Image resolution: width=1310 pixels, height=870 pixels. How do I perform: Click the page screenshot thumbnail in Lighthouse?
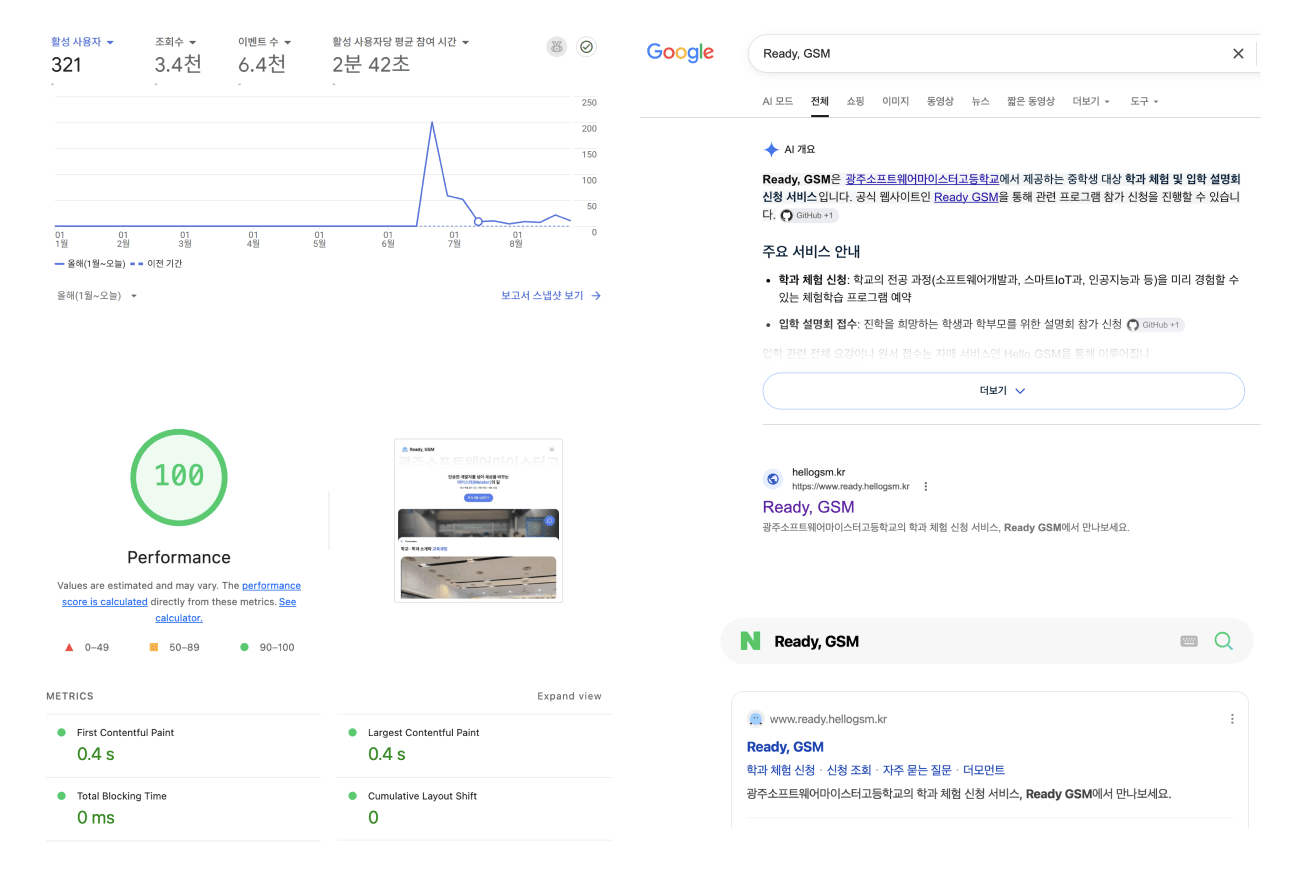[478, 521]
